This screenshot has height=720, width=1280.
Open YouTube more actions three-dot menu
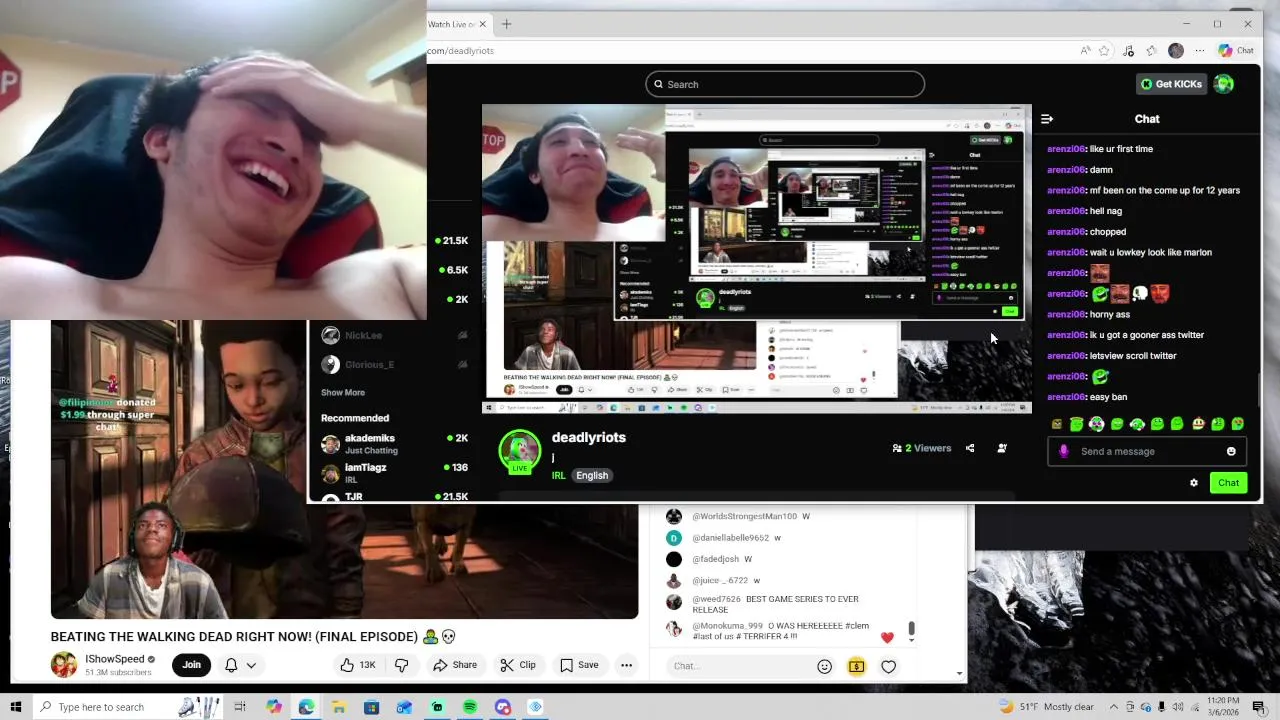point(626,665)
